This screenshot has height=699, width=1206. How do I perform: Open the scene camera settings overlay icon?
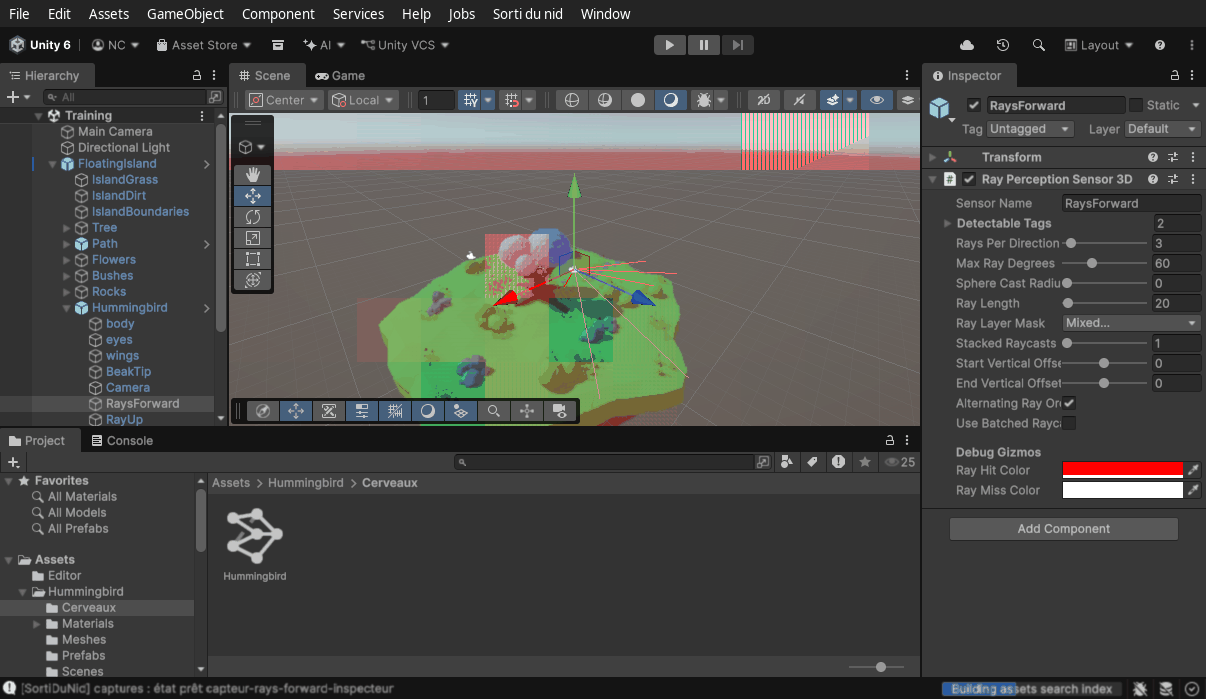[560, 411]
